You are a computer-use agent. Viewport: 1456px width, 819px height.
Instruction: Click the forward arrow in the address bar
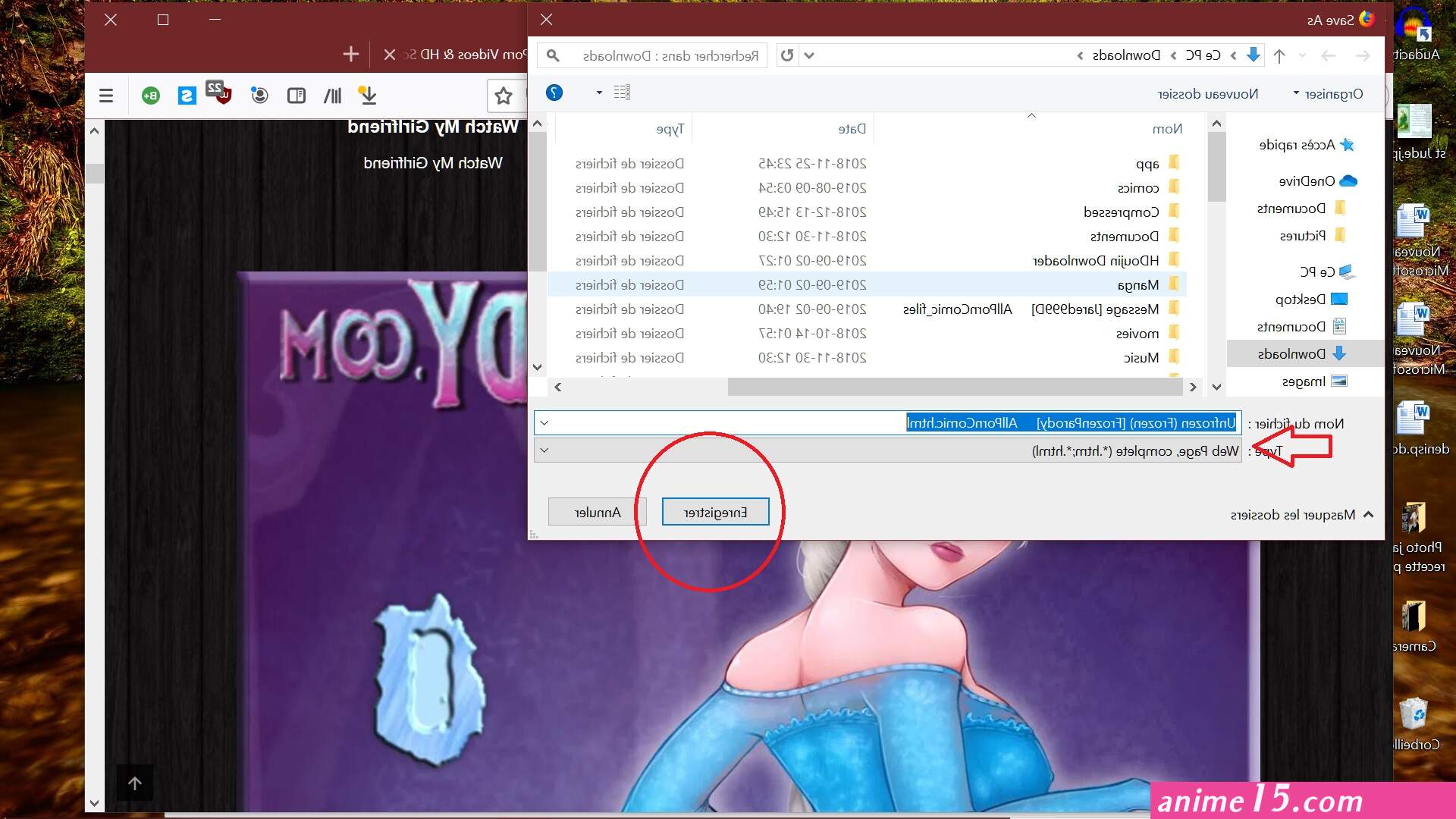click(x=1328, y=55)
